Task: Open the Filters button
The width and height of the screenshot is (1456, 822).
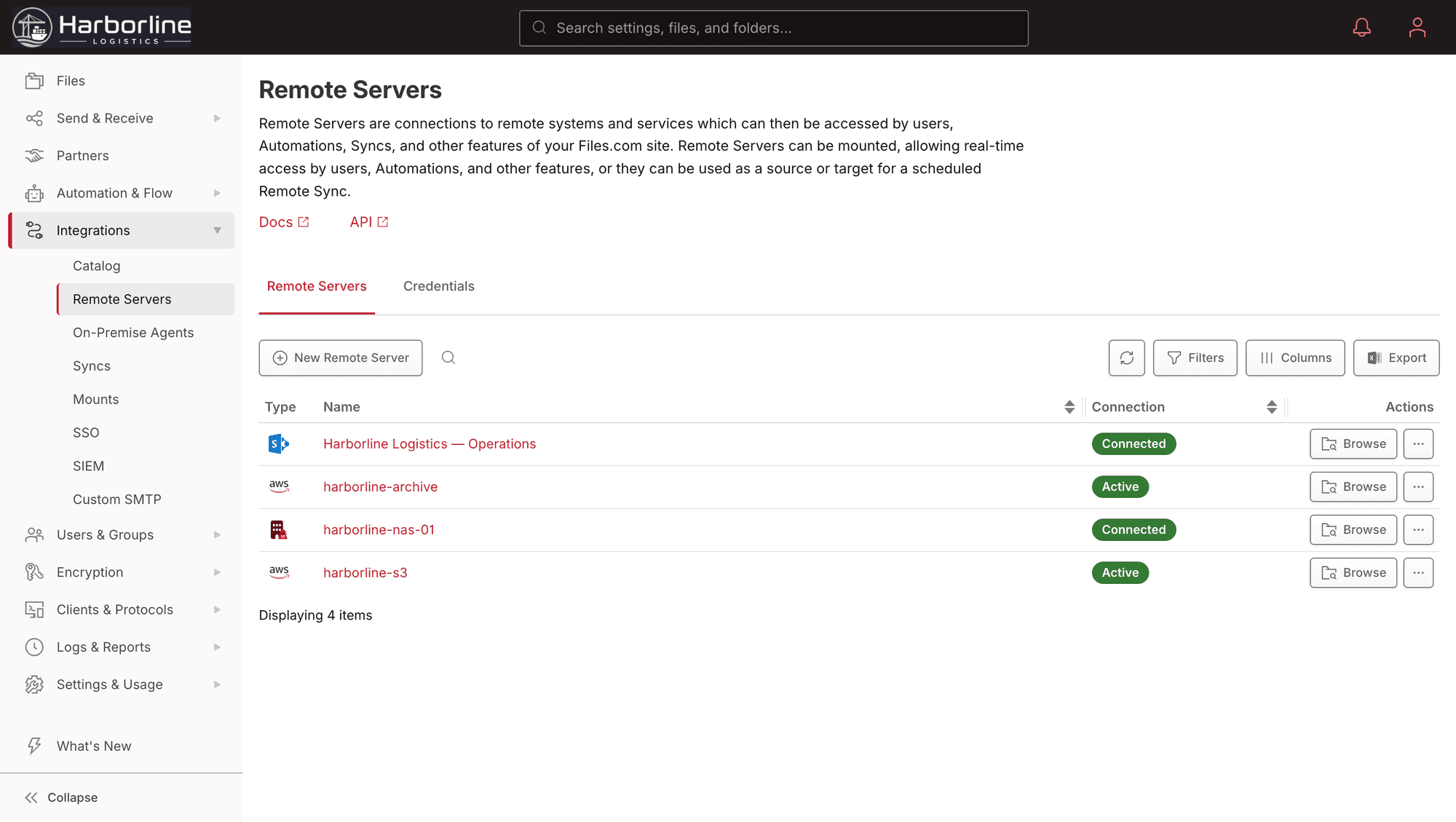Action: click(x=1195, y=357)
